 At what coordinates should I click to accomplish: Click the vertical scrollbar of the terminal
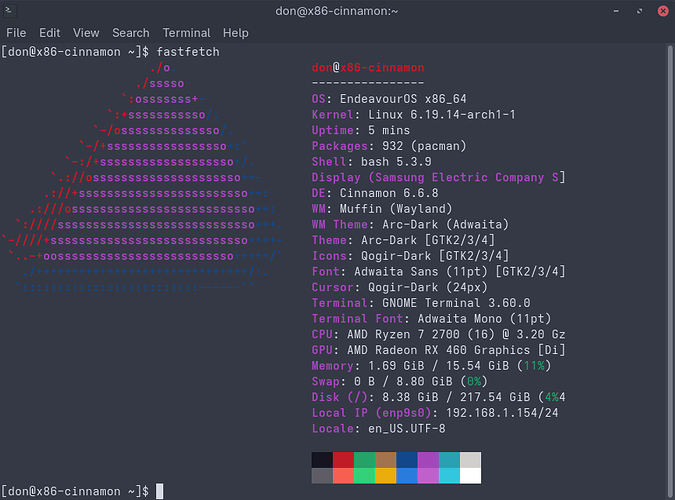(x=670, y=270)
